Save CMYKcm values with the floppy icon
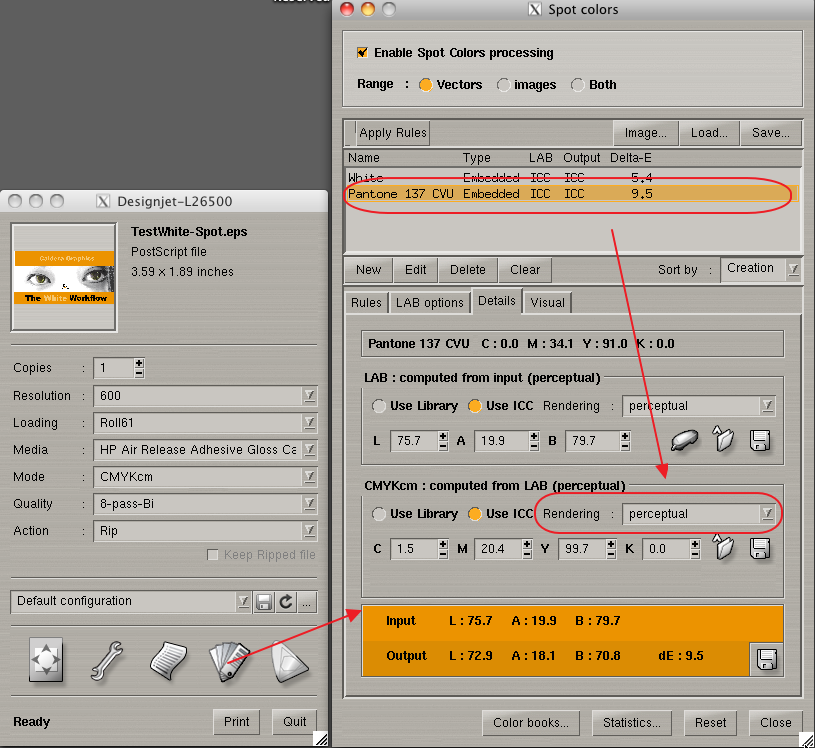This screenshot has height=748, width=815. click(x=759, y=548)
